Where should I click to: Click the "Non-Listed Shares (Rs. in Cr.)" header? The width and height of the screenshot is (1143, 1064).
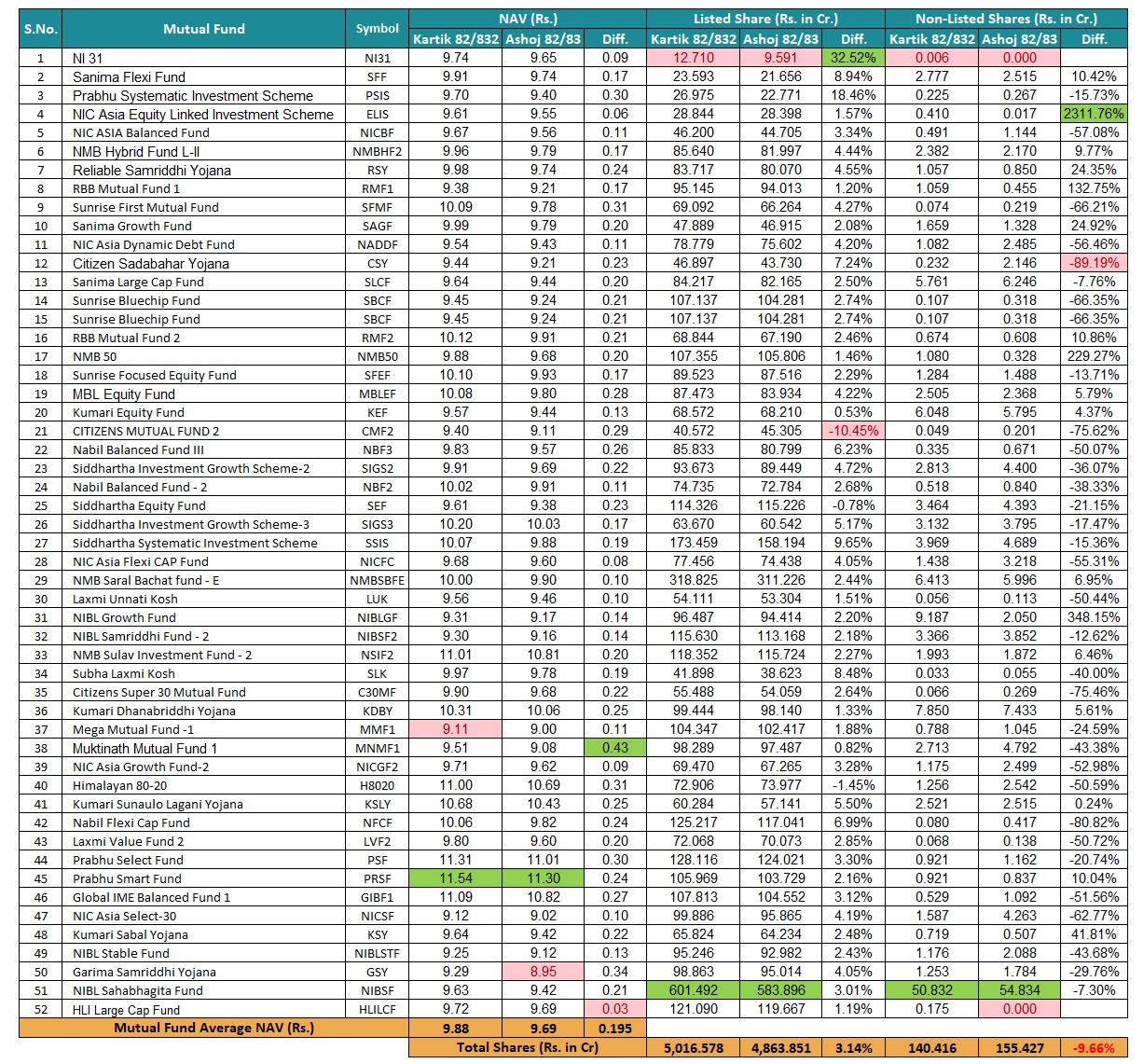pos(1005,19)
